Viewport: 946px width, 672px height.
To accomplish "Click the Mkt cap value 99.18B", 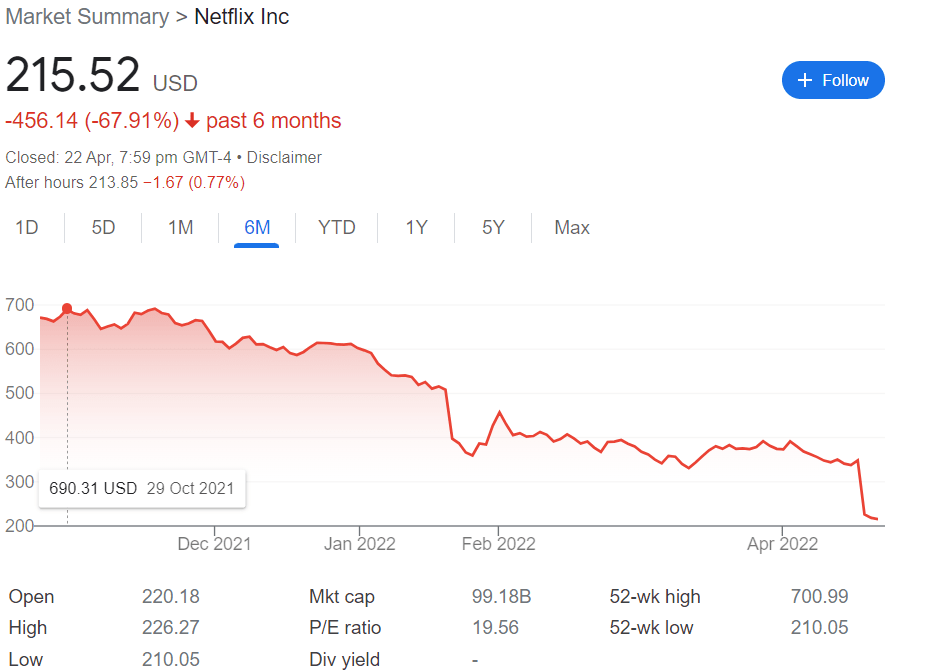I will [x=501, y=597].
